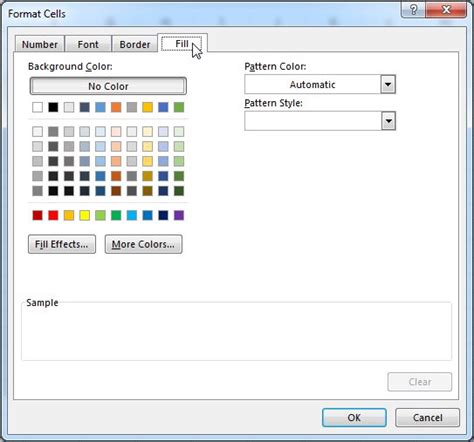
Task: Click the No Color button
Action: coord(108,86)
